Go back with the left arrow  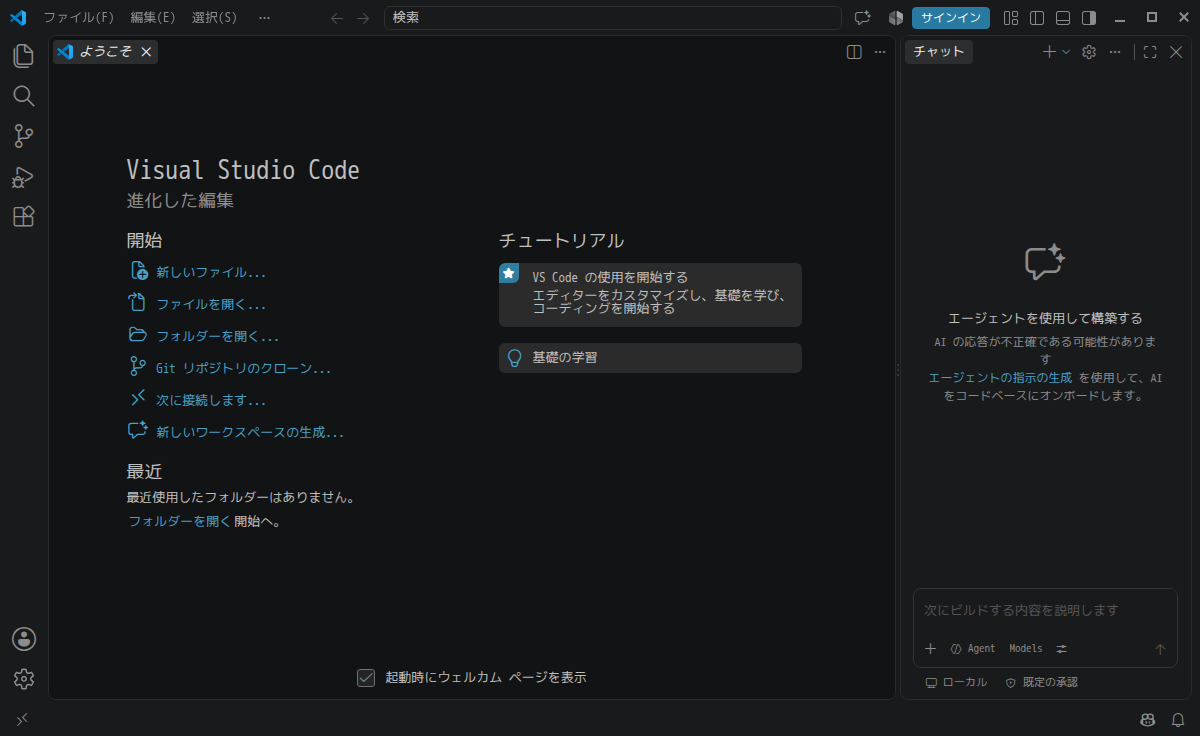pyautogui.click(x=337, y=18)
